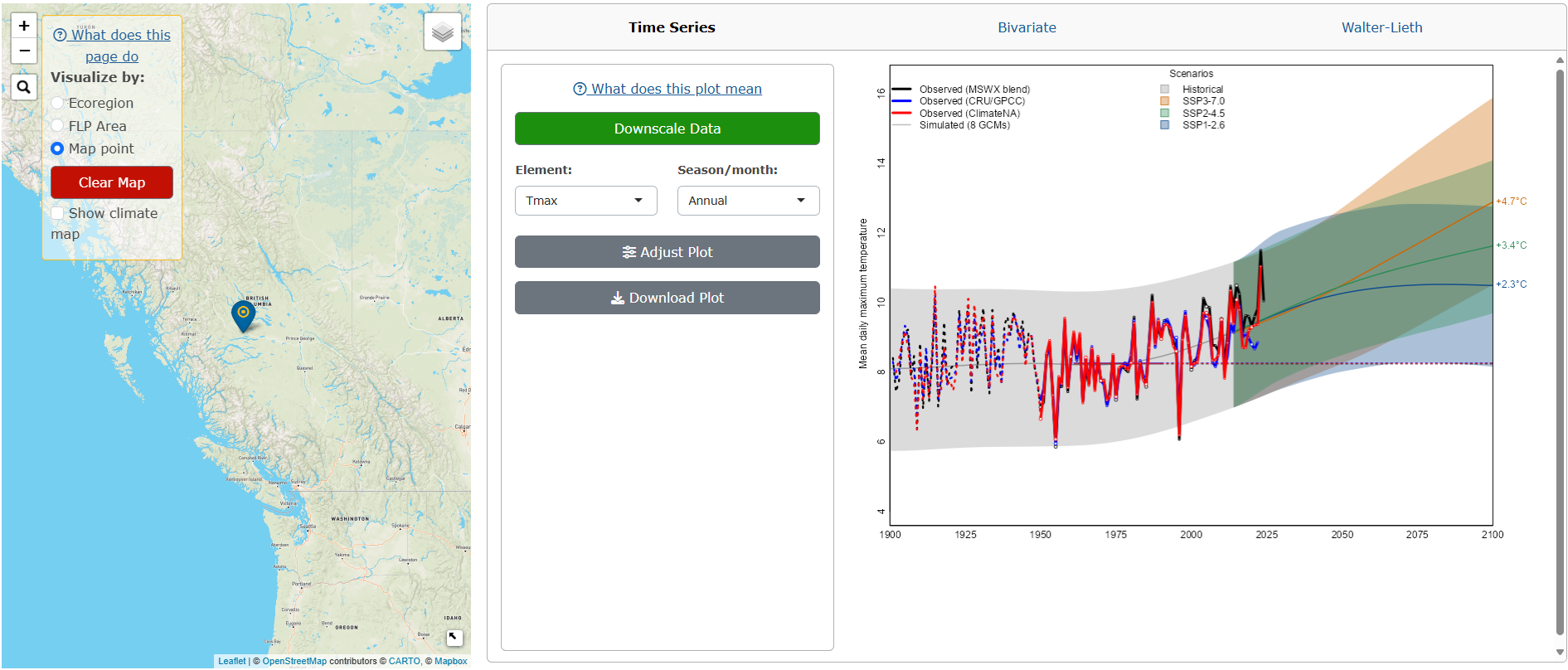Click the Leaflet attribution link
This screenshot has width=1568, height=670.
(232, 661)
